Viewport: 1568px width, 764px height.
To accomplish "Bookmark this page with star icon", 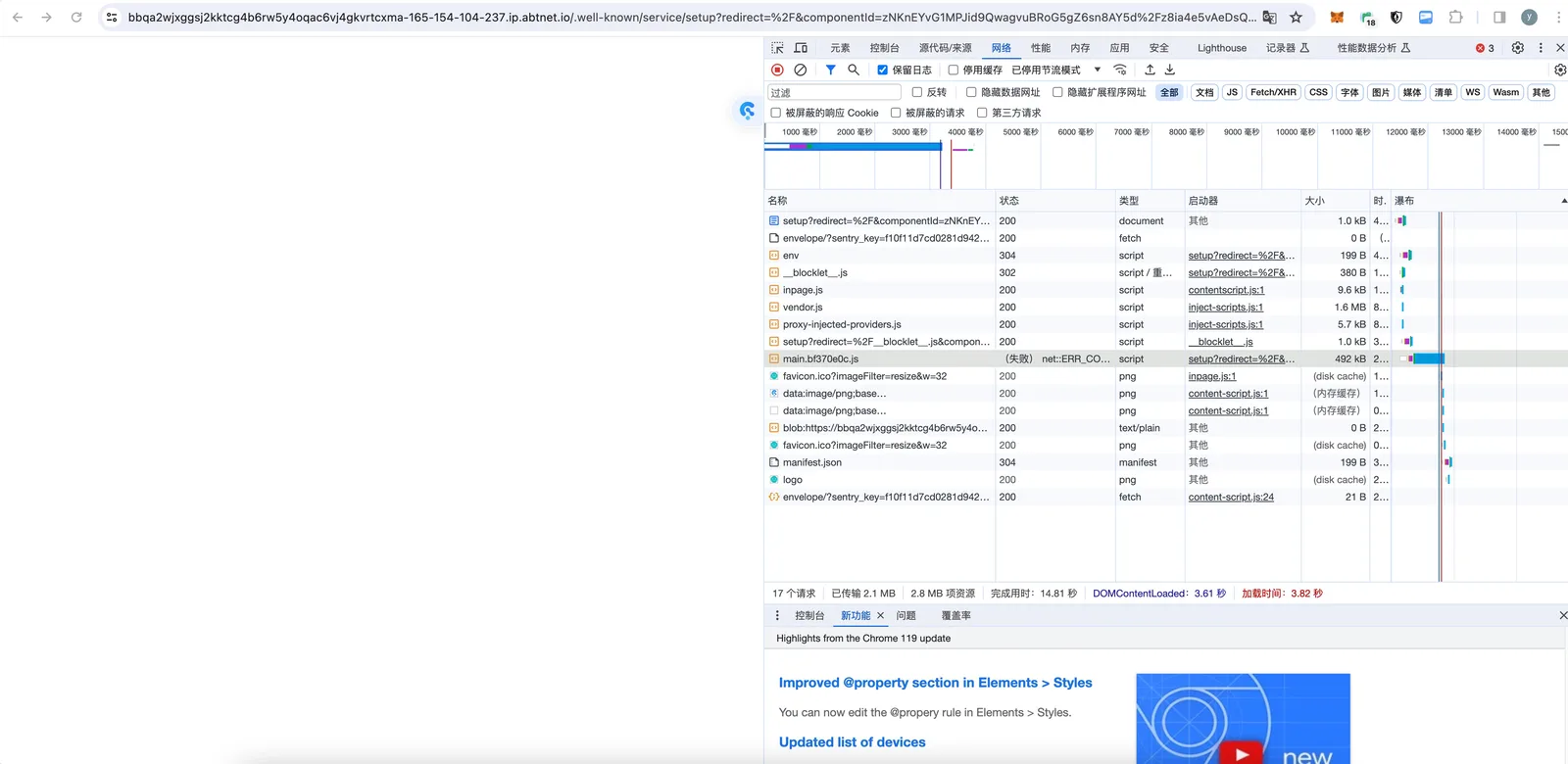I will (x=1297, y=18).
